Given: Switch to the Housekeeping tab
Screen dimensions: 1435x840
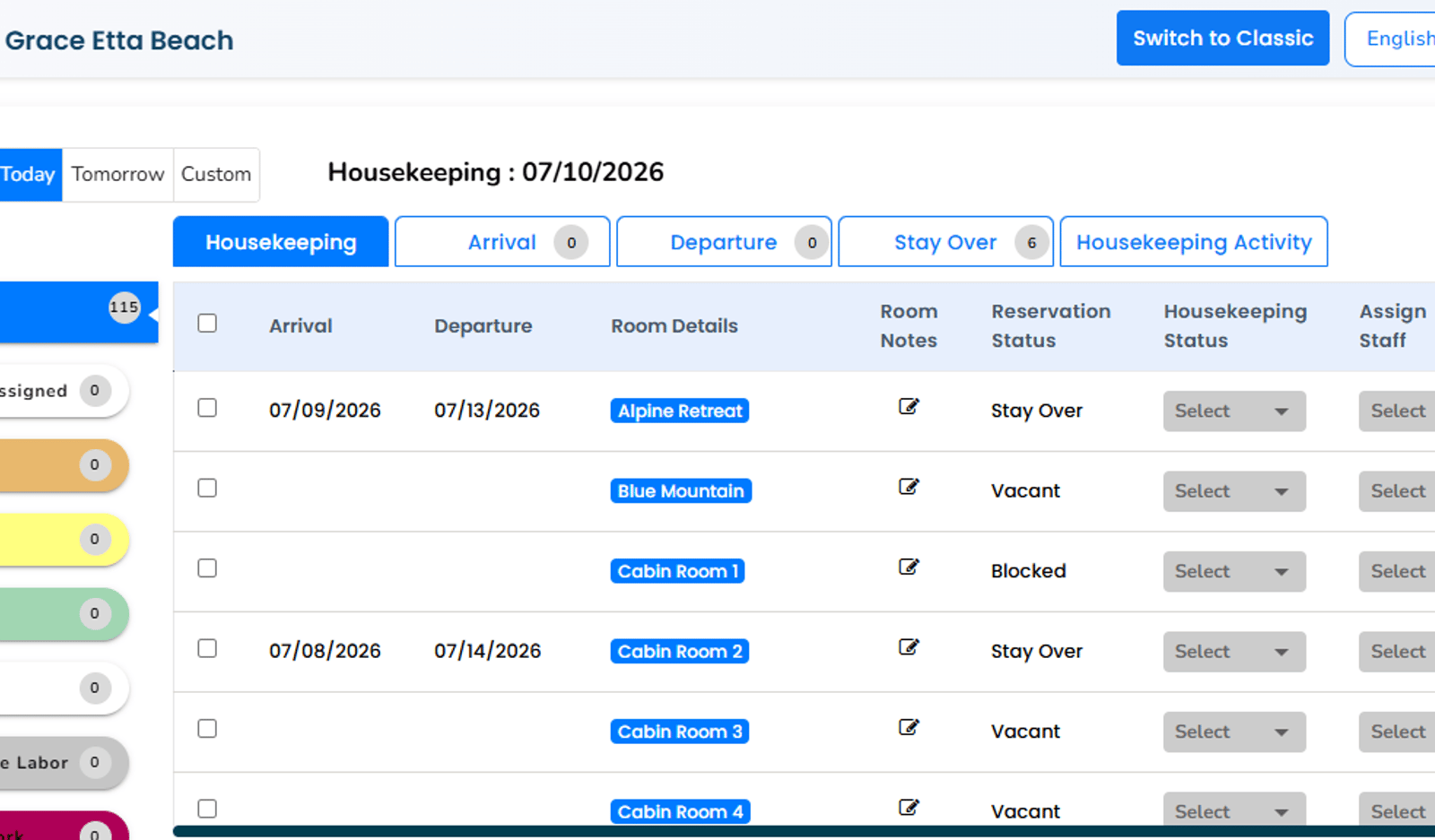Looking at the screenshot, I should click(281, 242).
